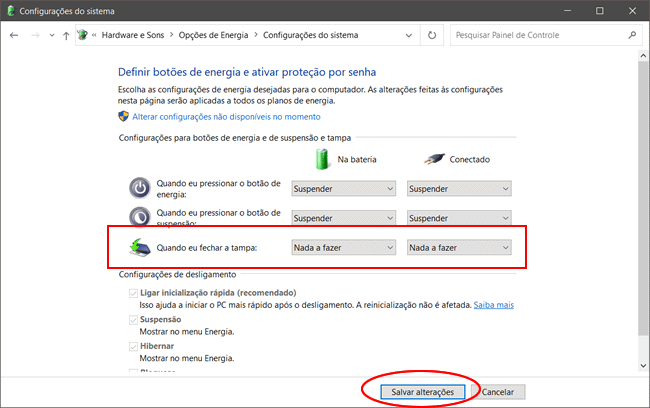Go to Hardware e Sons breadcrumb
Screen dimensions: 650x408
point(131,35)
